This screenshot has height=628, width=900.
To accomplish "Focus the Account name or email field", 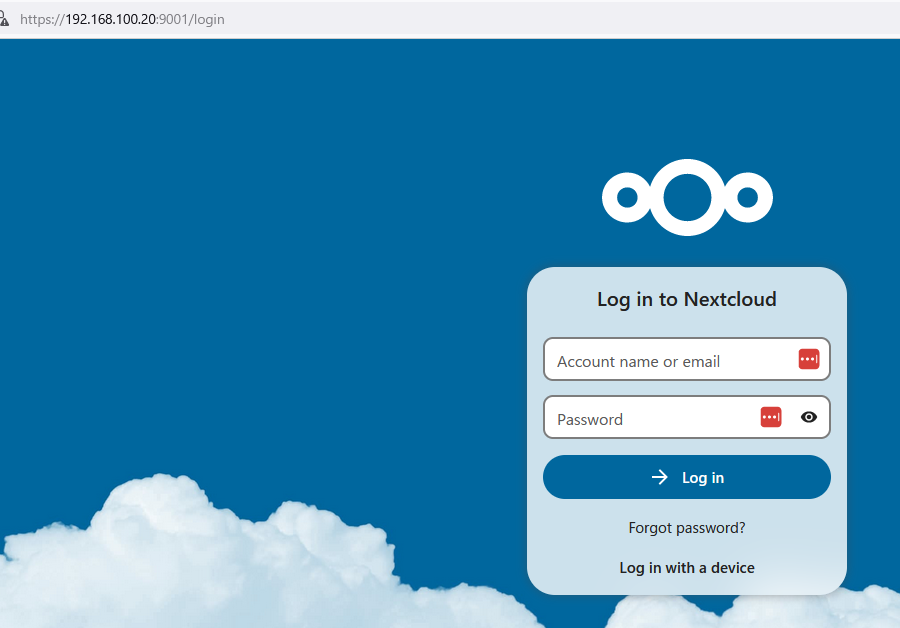I will 687,359.
